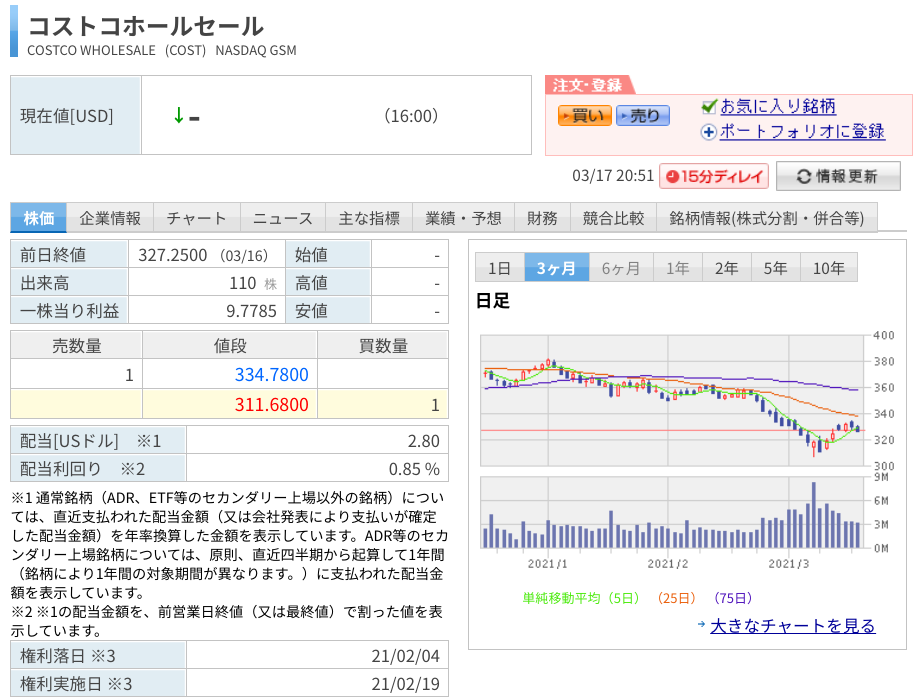This screenshot has width=921, height=700.
Task: Open the 業績・予想 tab
Action: pos(463,218)
